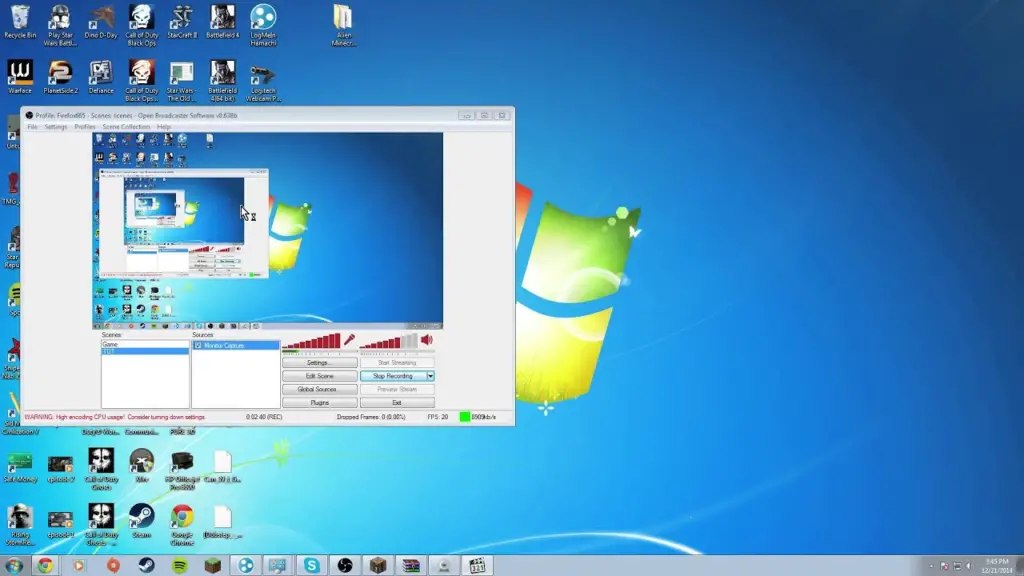Mute the microphone in OBS

tap(349, 340)
